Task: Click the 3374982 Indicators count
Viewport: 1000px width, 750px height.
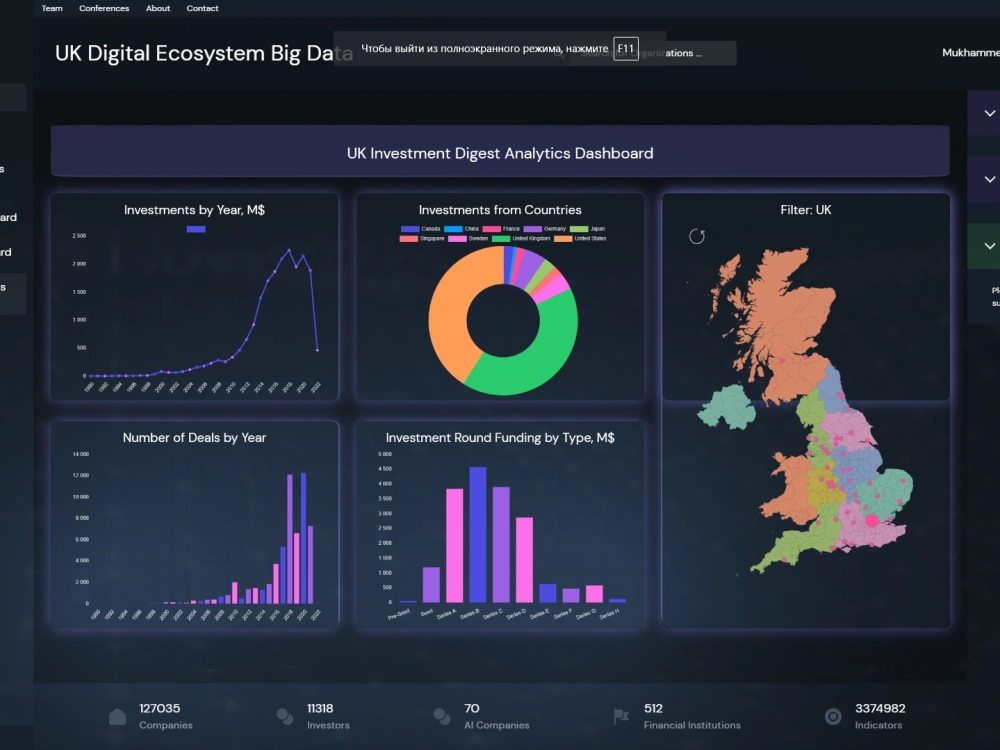Action: tap(880, 709)
